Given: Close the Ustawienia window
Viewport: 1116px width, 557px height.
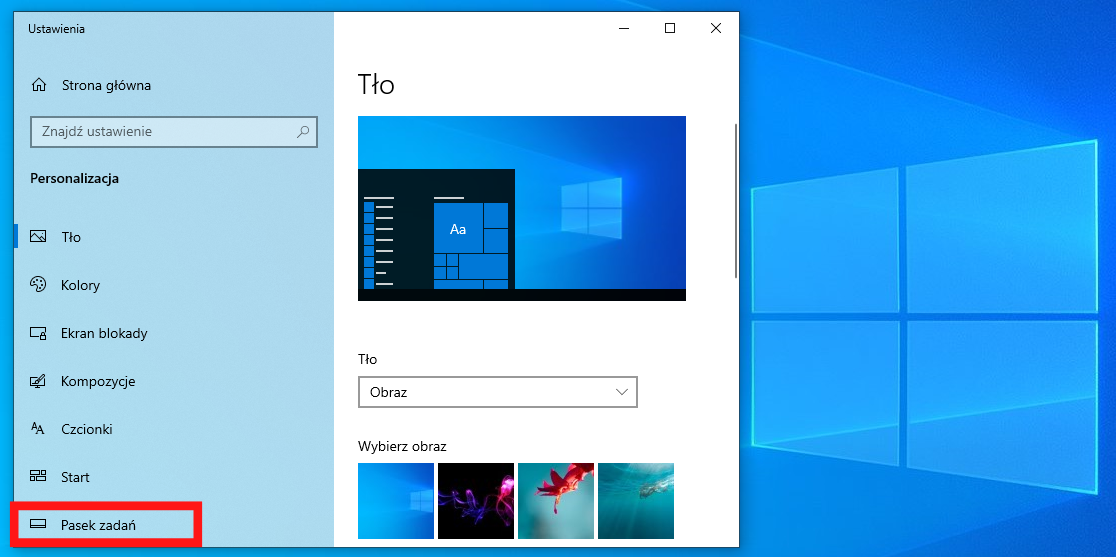Looking at the screenshot, I should pos(716,28).
